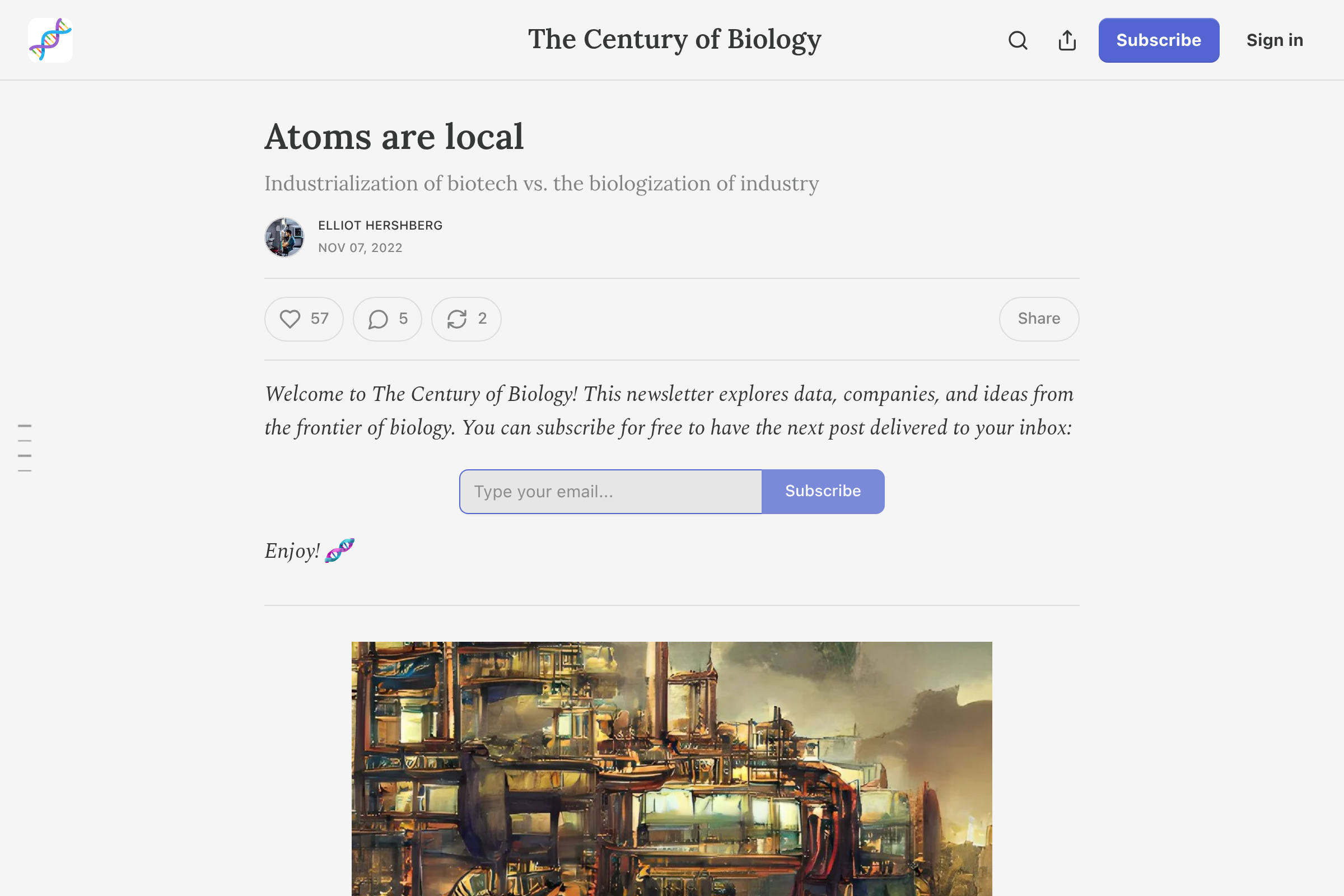1344x896 pixels.
Task: Click the Share button beside the post stats
Action: [1038, 319]
